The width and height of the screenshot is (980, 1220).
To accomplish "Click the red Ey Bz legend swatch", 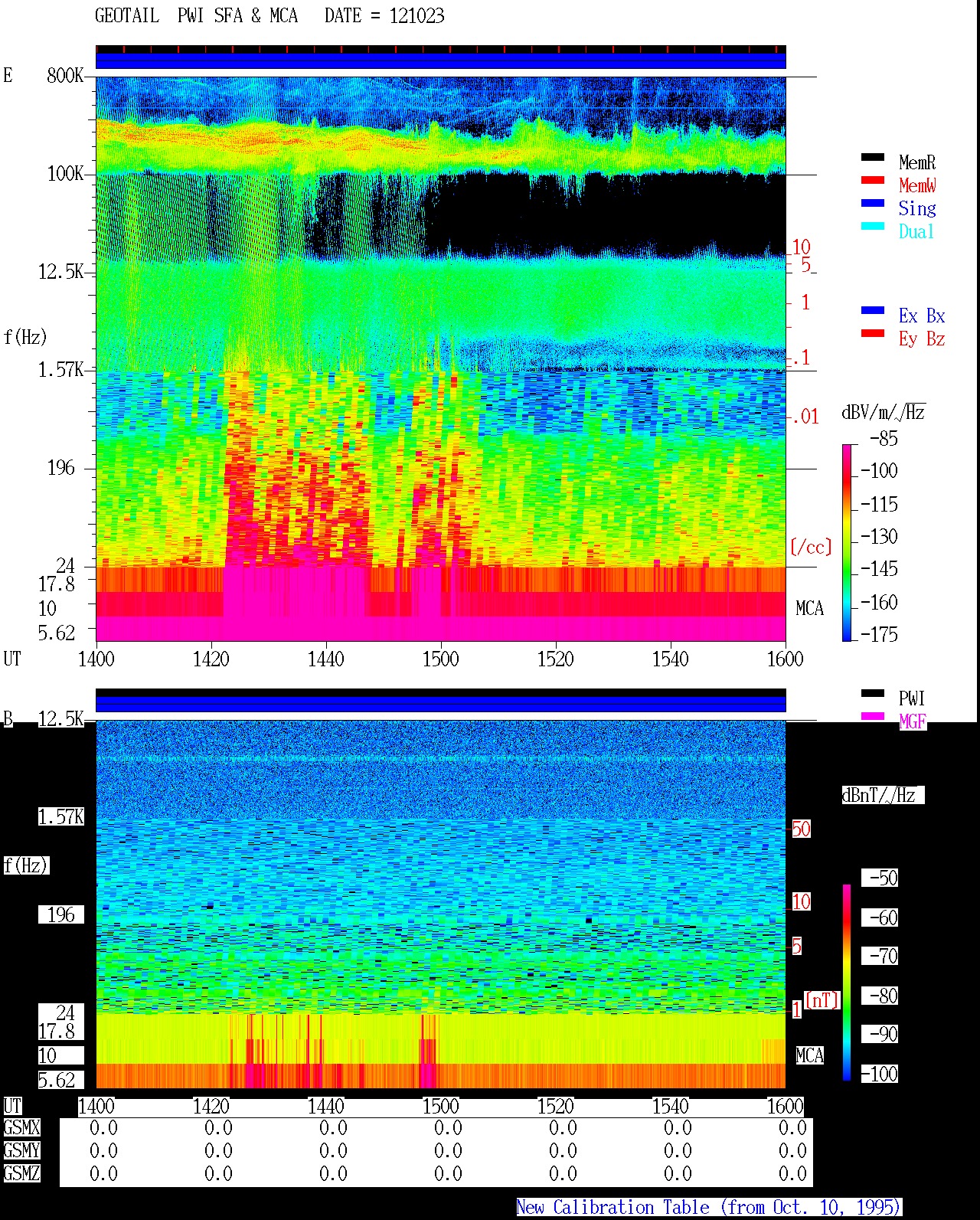I will 873,333.
